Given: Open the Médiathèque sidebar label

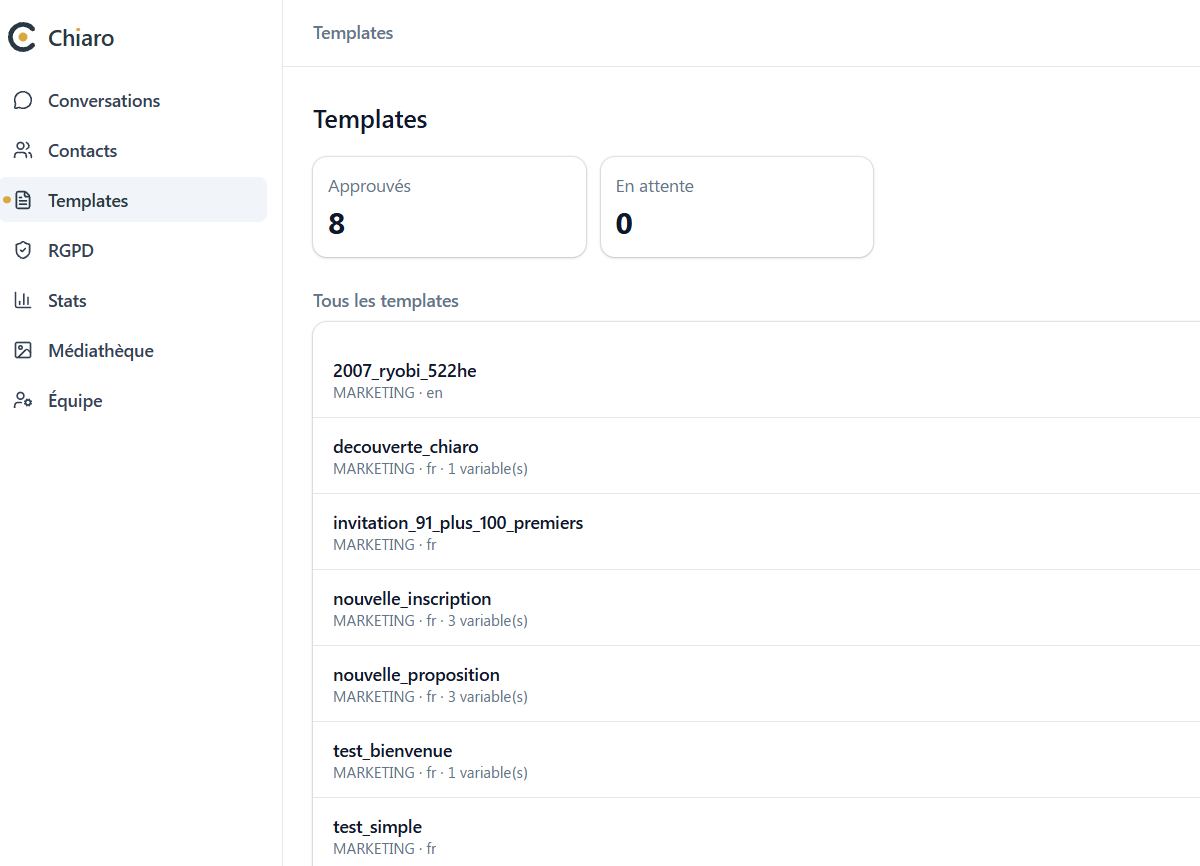Looking at the screenshot, I should [101, 351].
